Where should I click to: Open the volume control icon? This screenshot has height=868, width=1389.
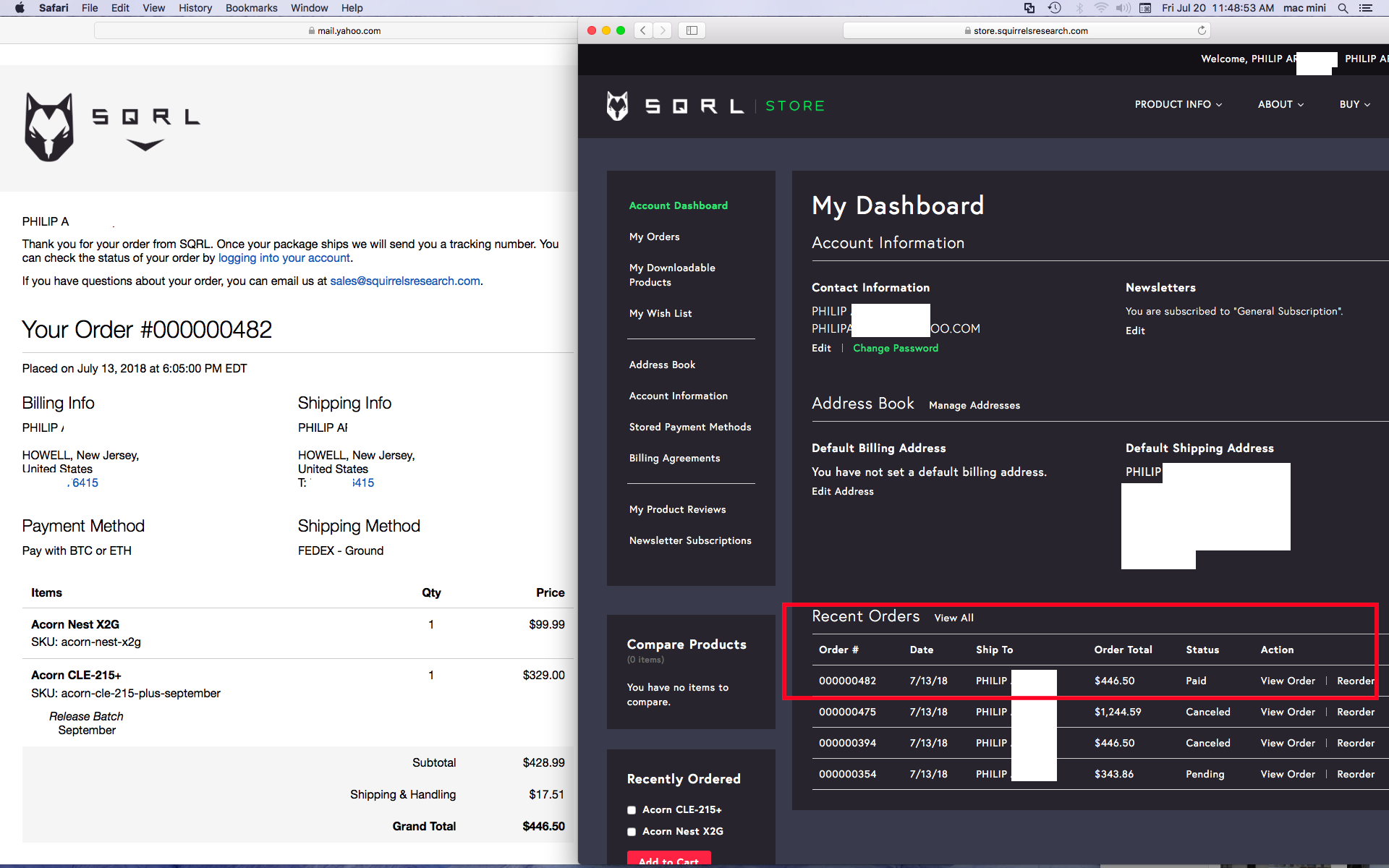pos(1123,8)
